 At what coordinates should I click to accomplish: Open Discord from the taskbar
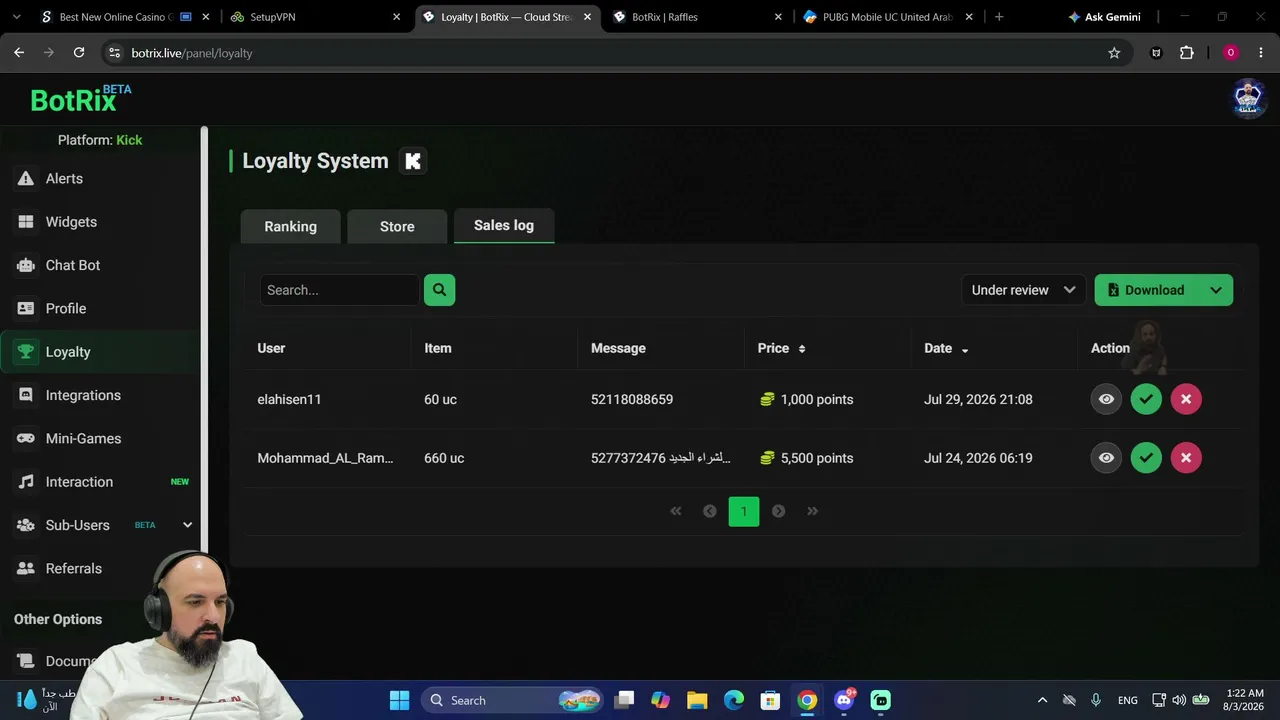[844, 700]
